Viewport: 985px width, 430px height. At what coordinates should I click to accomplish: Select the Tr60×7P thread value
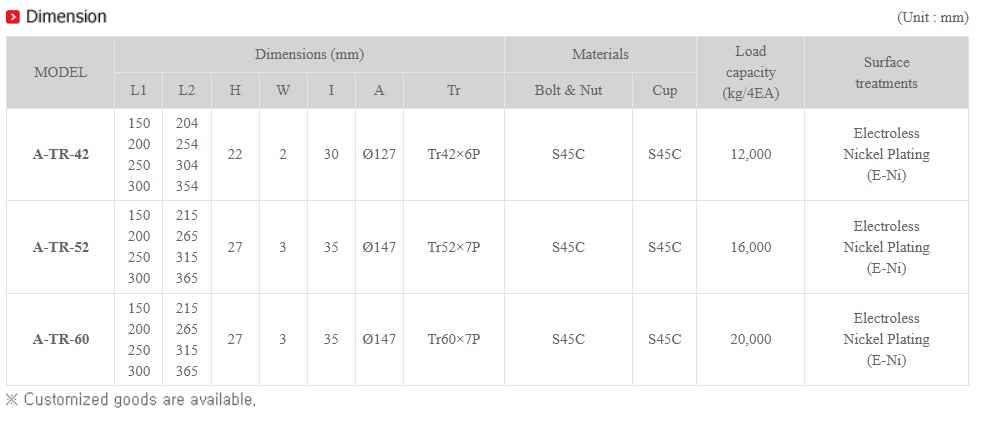coord(454,340)
